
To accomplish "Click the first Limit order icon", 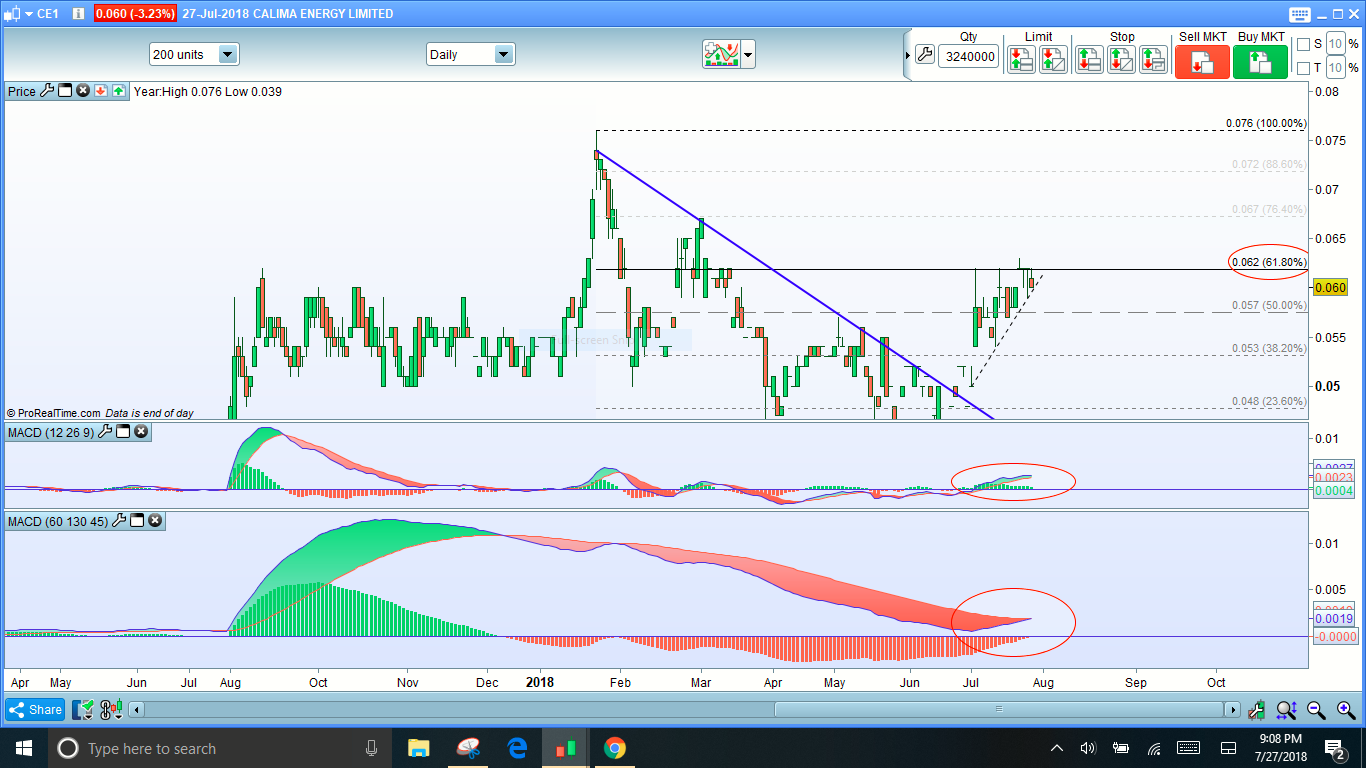I will (x=1021, y=60).
